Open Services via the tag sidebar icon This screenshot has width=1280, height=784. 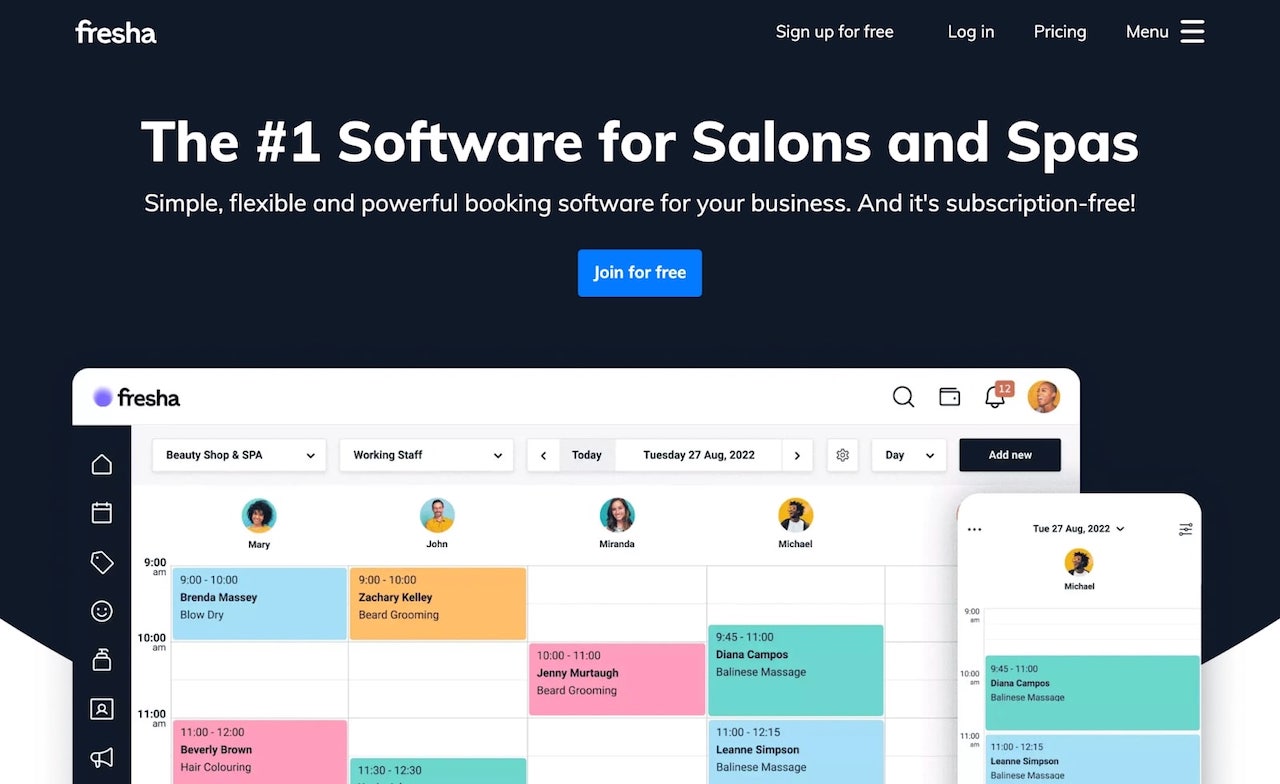point(101,562)
